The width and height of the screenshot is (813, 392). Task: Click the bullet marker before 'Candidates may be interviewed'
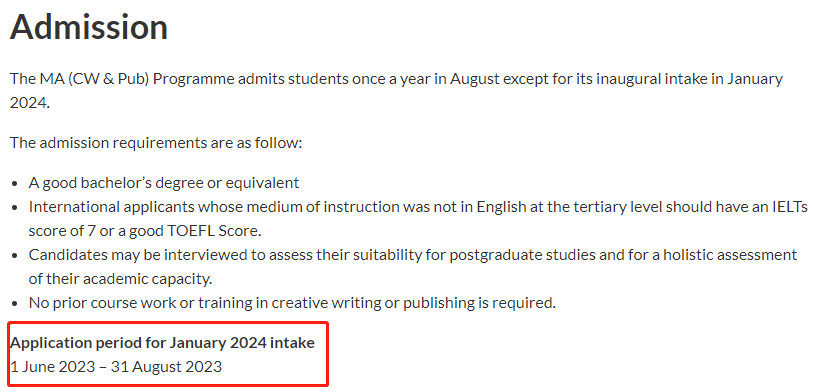click(x=17, y=256)
